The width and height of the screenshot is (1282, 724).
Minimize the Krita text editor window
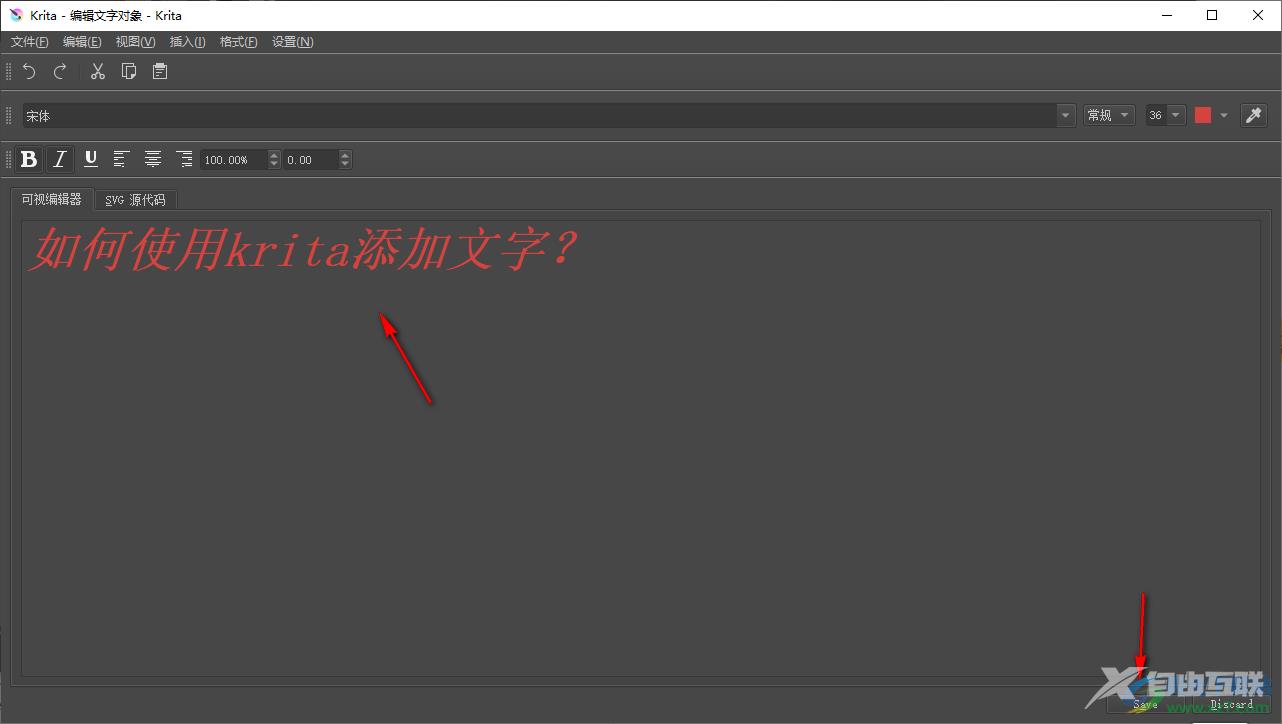1166,15
